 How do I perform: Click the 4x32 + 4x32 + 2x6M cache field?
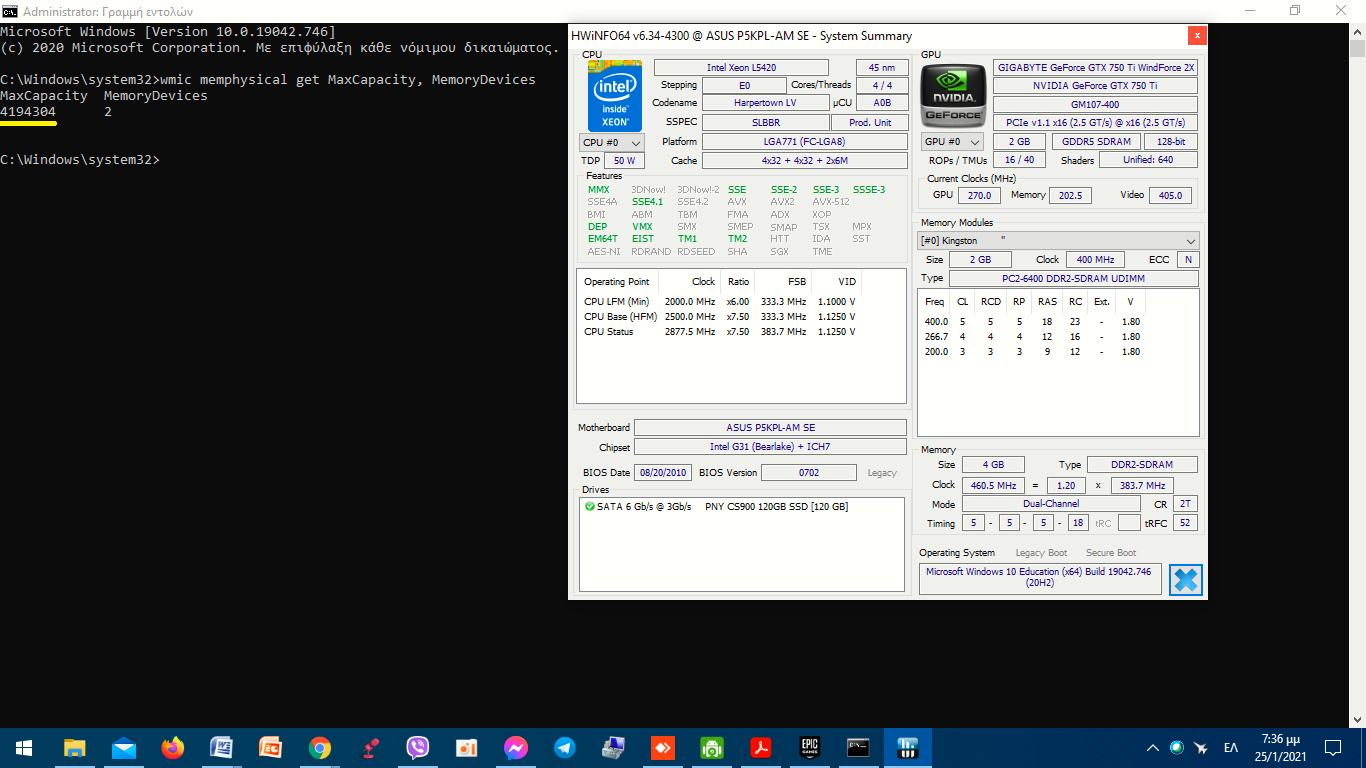tap(804, 160)
